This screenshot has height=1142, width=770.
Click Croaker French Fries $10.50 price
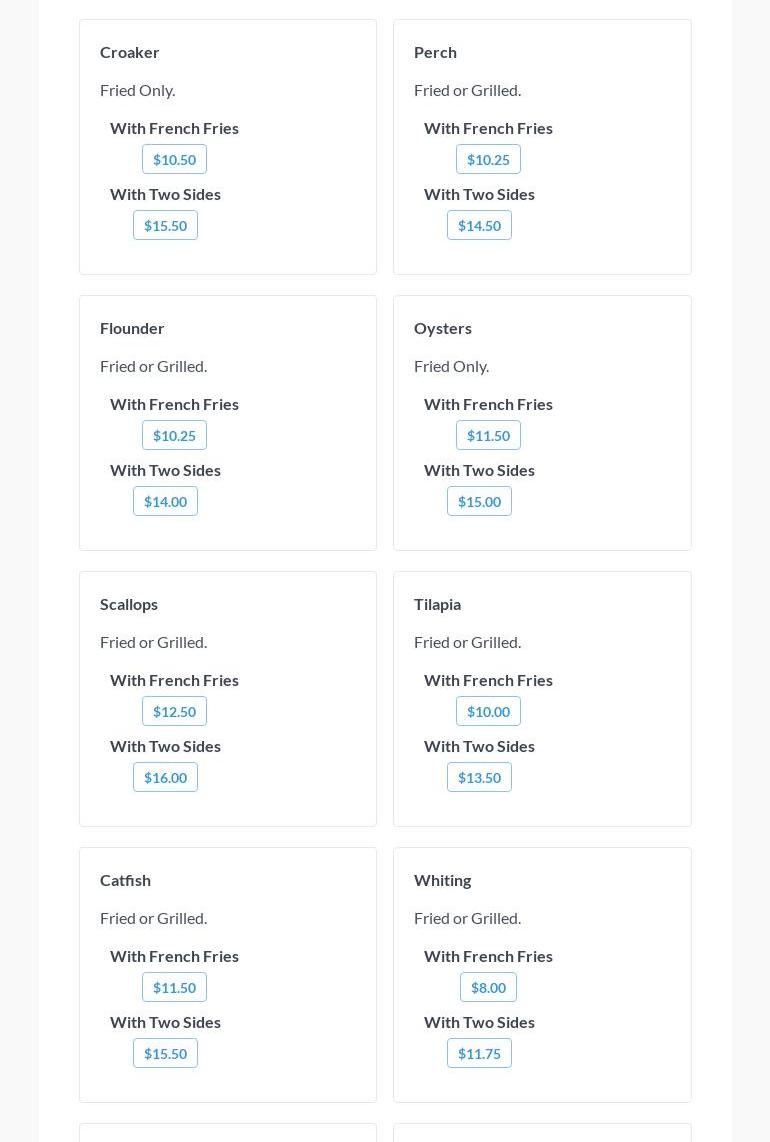tap(174, 159)
